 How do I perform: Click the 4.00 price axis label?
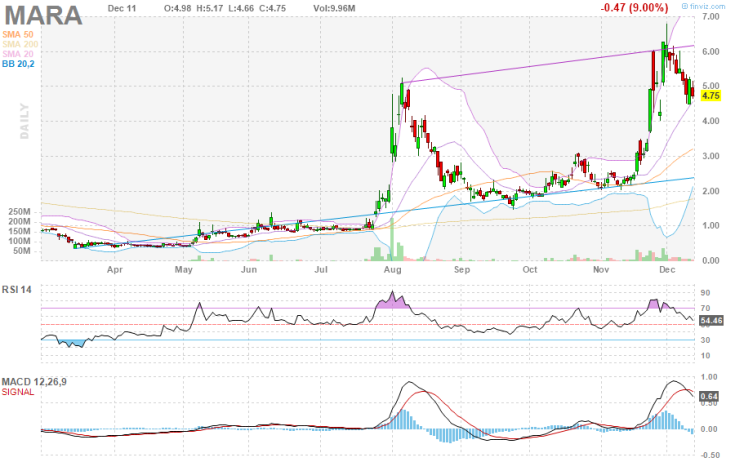tap(711, 121)
